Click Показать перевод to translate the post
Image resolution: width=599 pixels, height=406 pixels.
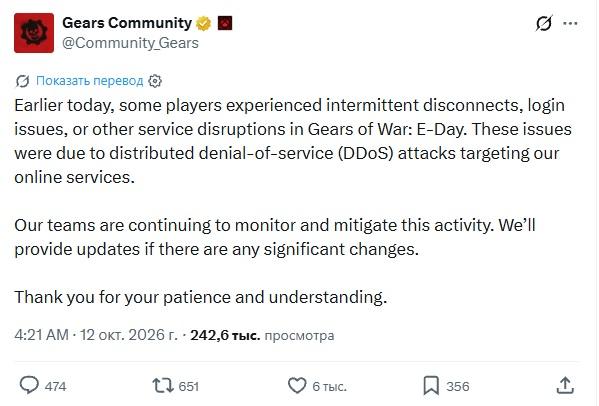pos(89,81)
